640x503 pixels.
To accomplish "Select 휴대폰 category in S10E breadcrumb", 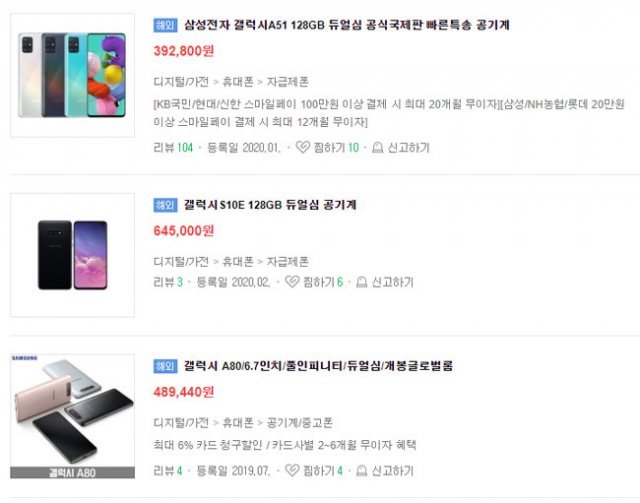I will pos(238,261).
